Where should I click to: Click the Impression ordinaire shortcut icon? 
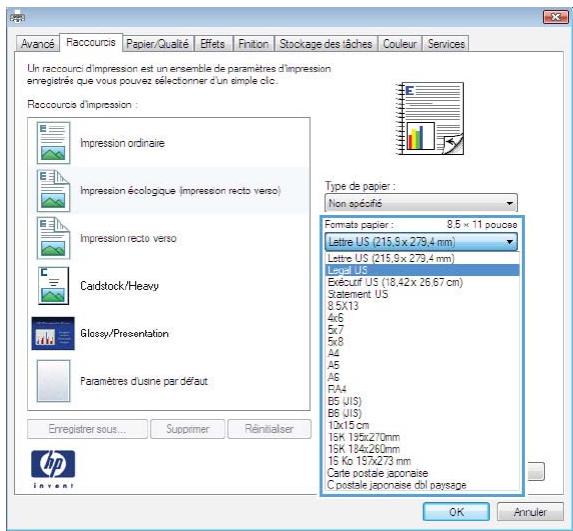pos(53,143)
